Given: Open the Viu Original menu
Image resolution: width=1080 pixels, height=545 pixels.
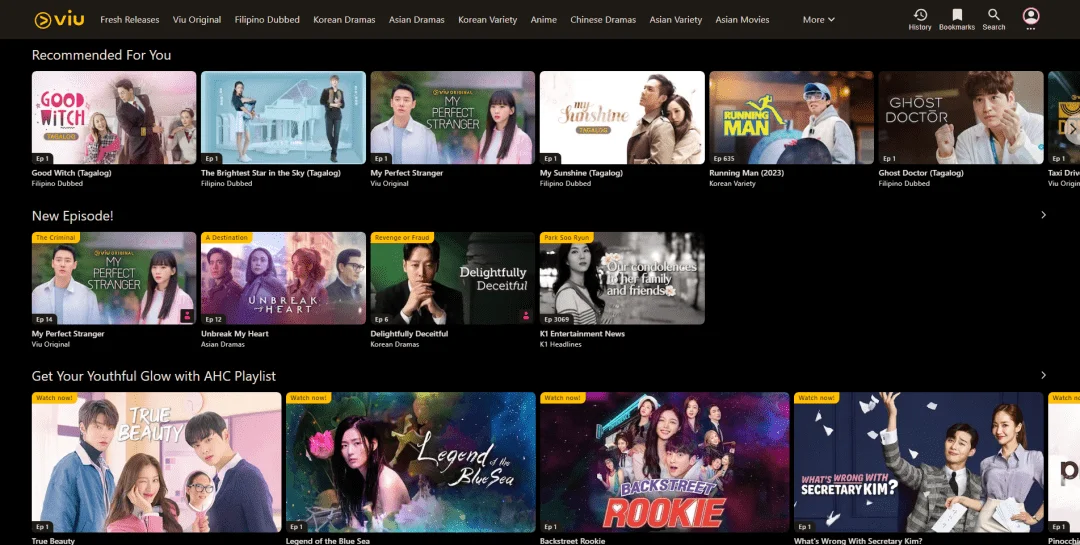Looking at the screenshot, I should 197,19.
